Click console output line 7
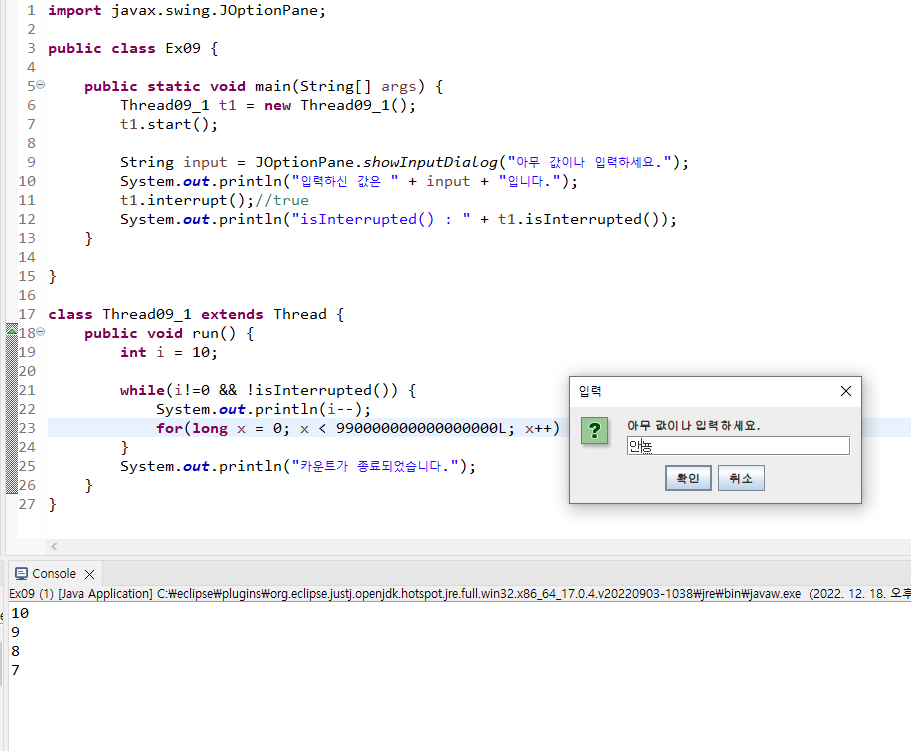Image resolution: width=911 pixels, height=751 pixels. [x=16, y=670]
